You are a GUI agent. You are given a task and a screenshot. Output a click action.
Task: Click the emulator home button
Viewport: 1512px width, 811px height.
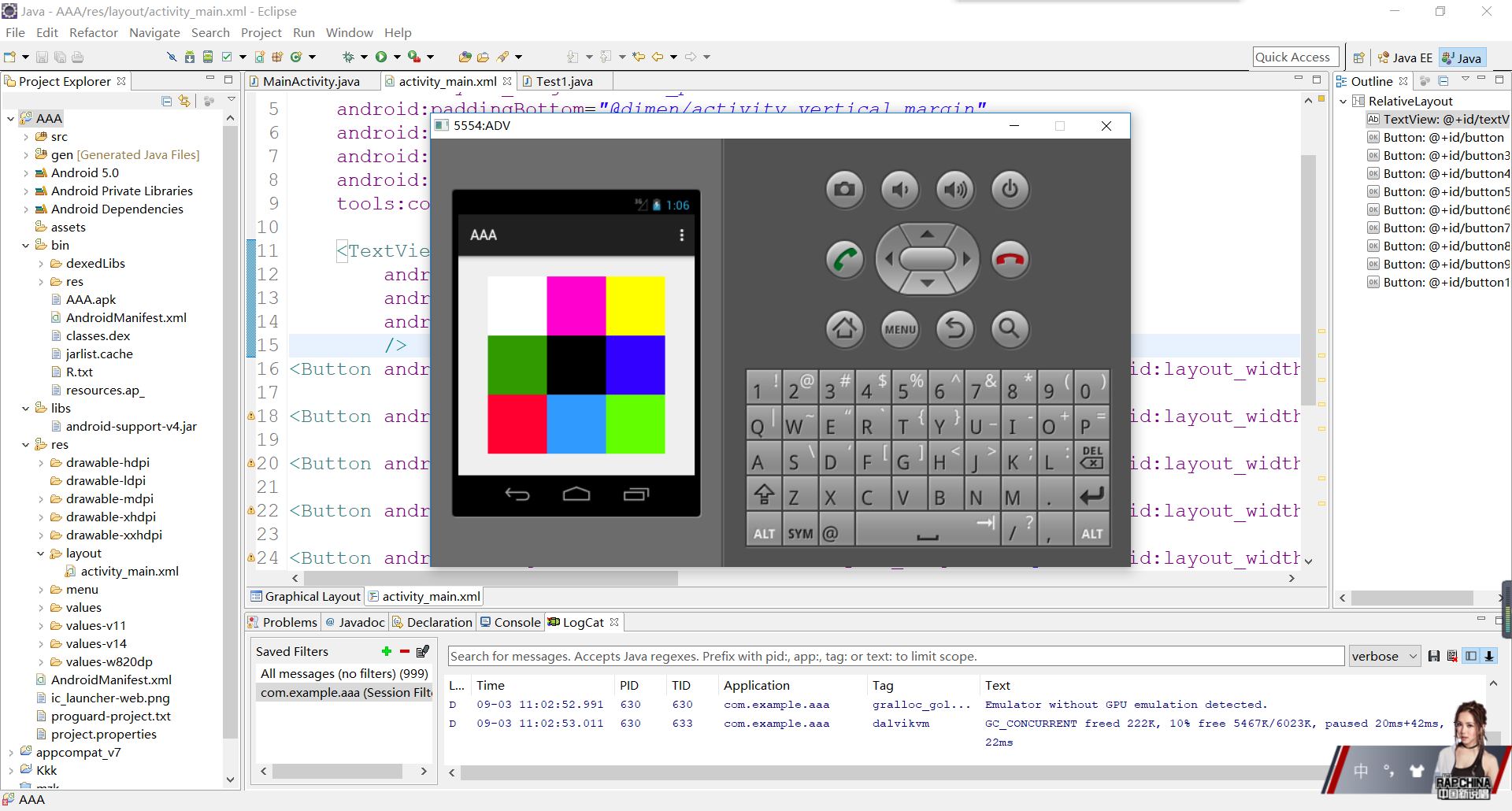click(x=844, y=328)
